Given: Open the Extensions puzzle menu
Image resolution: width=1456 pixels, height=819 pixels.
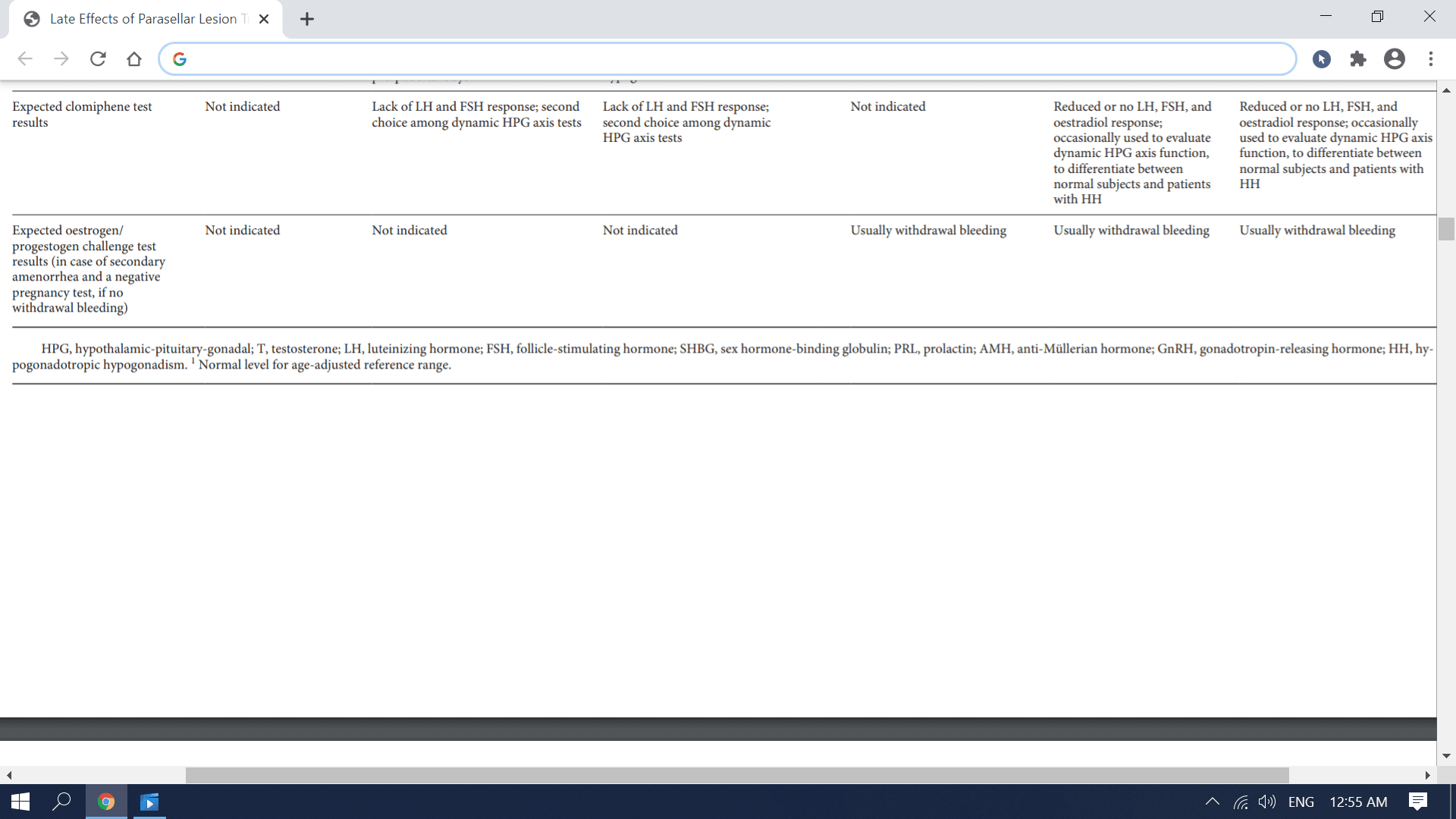Looking at the screenshot, I should tap(1358, 59).
